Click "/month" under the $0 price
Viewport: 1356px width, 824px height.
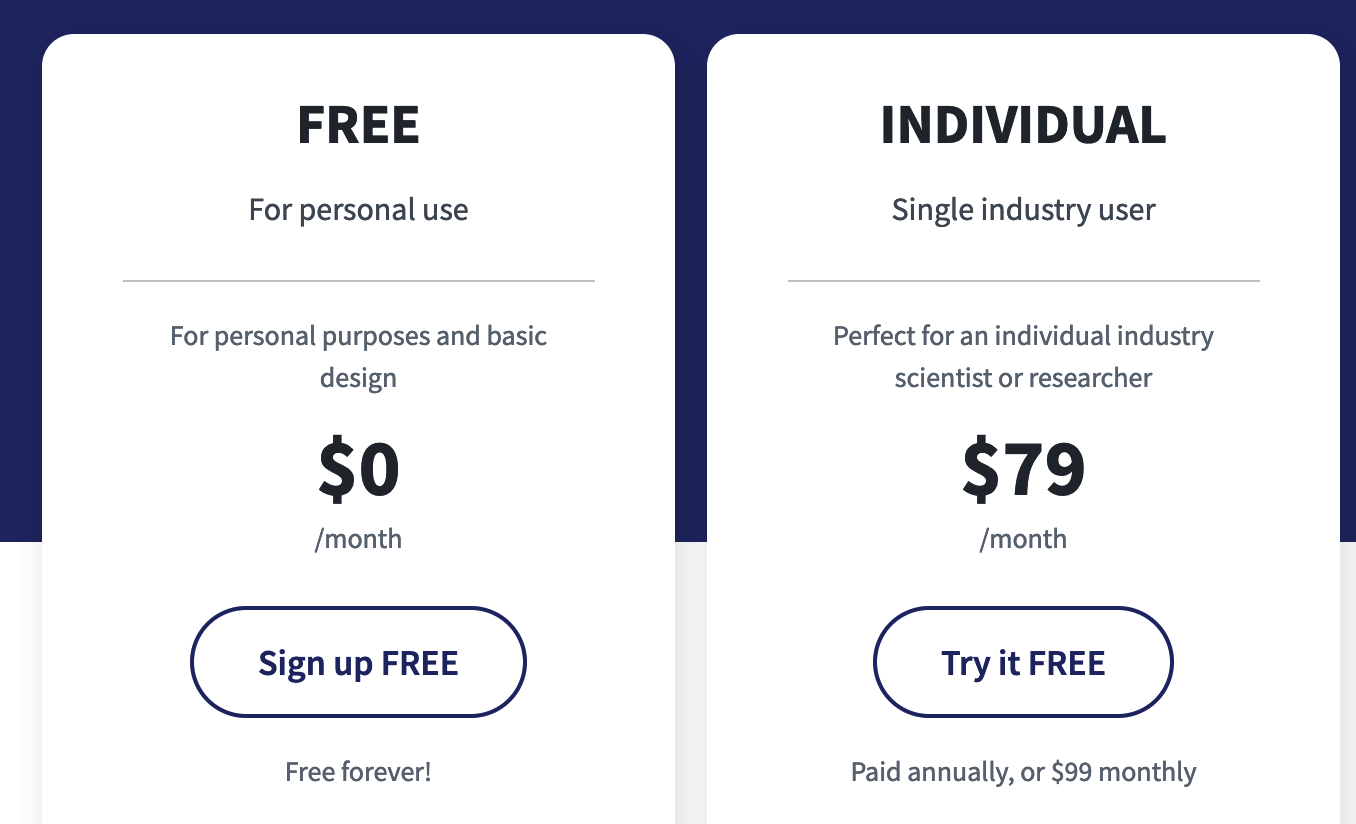pyautogui.click(x=358, y=539)
